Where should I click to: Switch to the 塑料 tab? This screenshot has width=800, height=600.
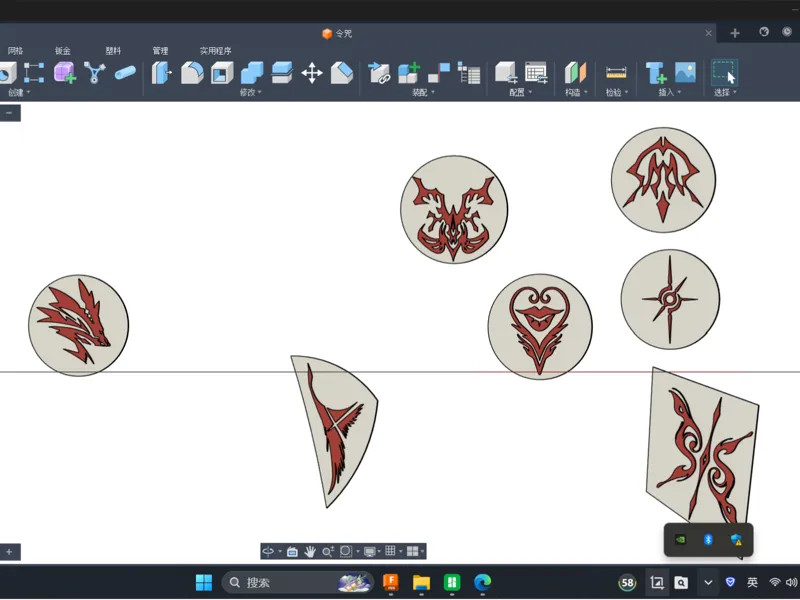coord(113,51)
